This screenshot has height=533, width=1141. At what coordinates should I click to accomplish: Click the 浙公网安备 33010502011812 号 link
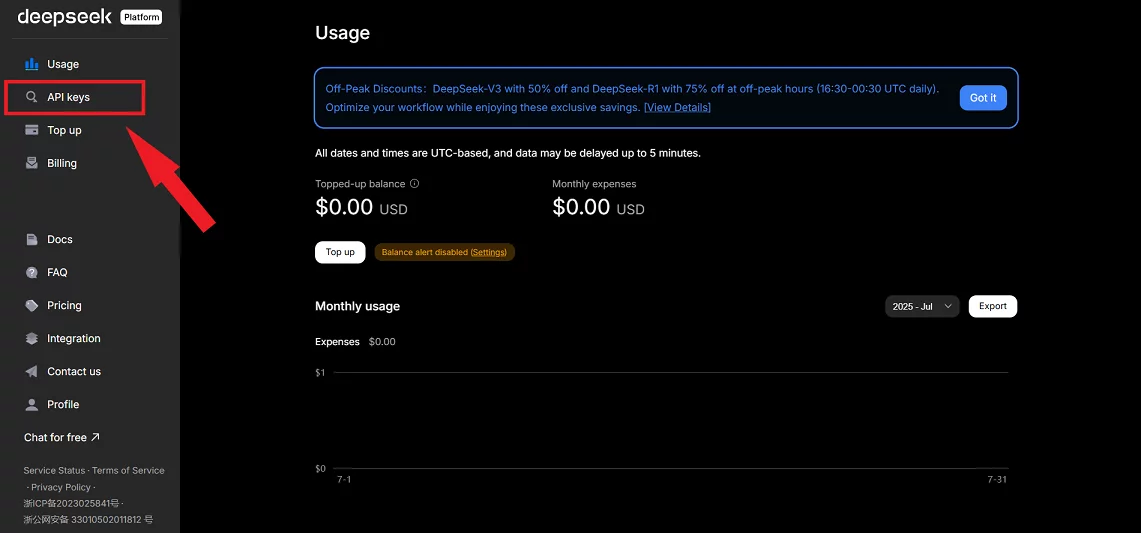pyautogui.click(x=88, y=520)
